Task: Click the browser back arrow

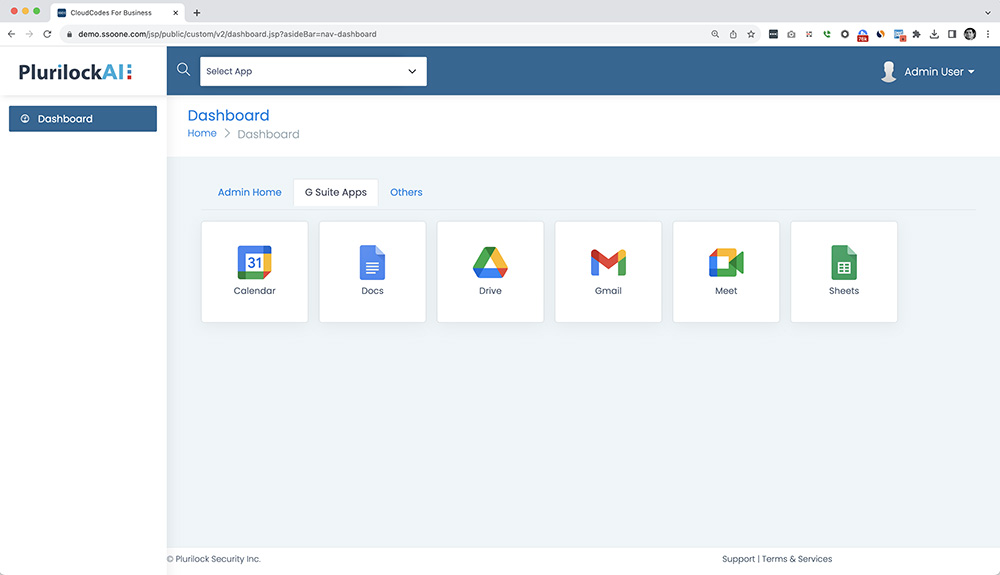Action: tap(11, 34)
